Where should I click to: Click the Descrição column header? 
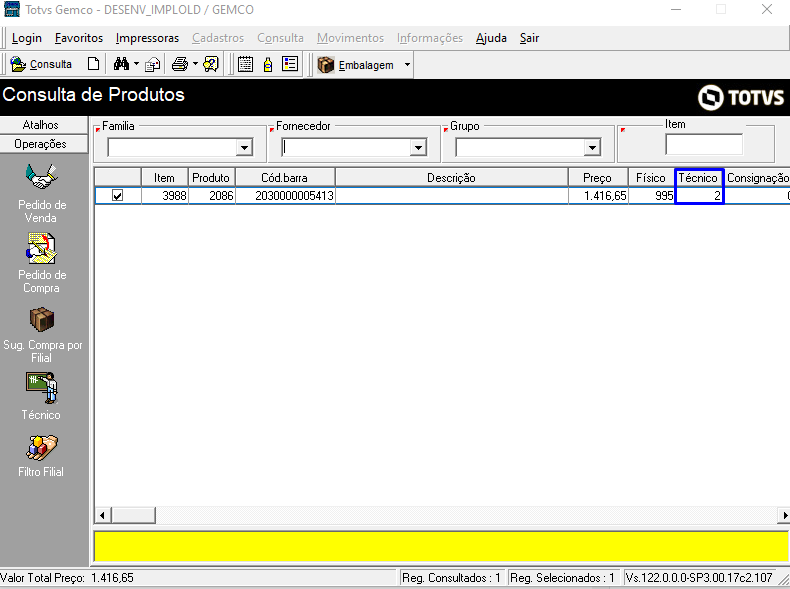point(451,177)
